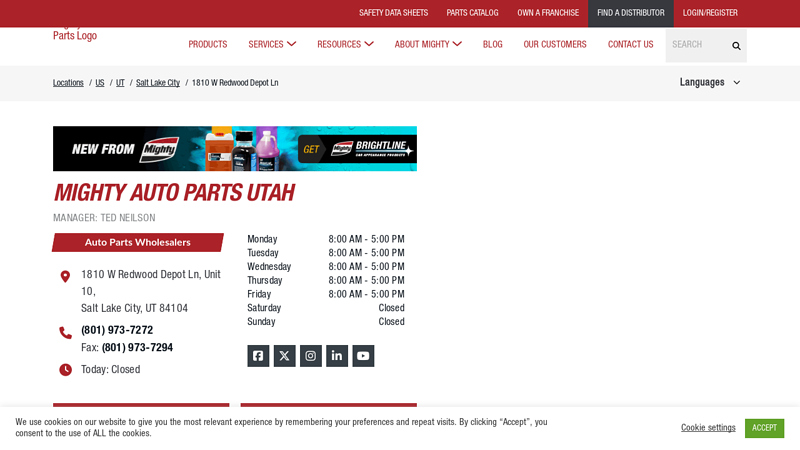Image resolution: width=800 pixels, height=450 pixels.
Task: Click the Salt Lake City breadcrumb
Action: (158, 83)
